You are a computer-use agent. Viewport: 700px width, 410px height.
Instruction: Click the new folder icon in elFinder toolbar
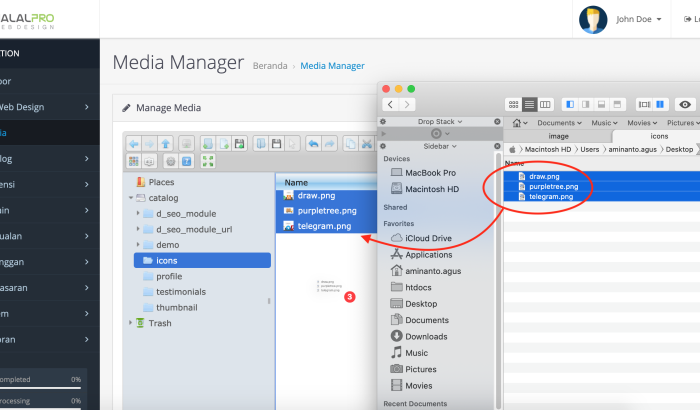[208, 144]
